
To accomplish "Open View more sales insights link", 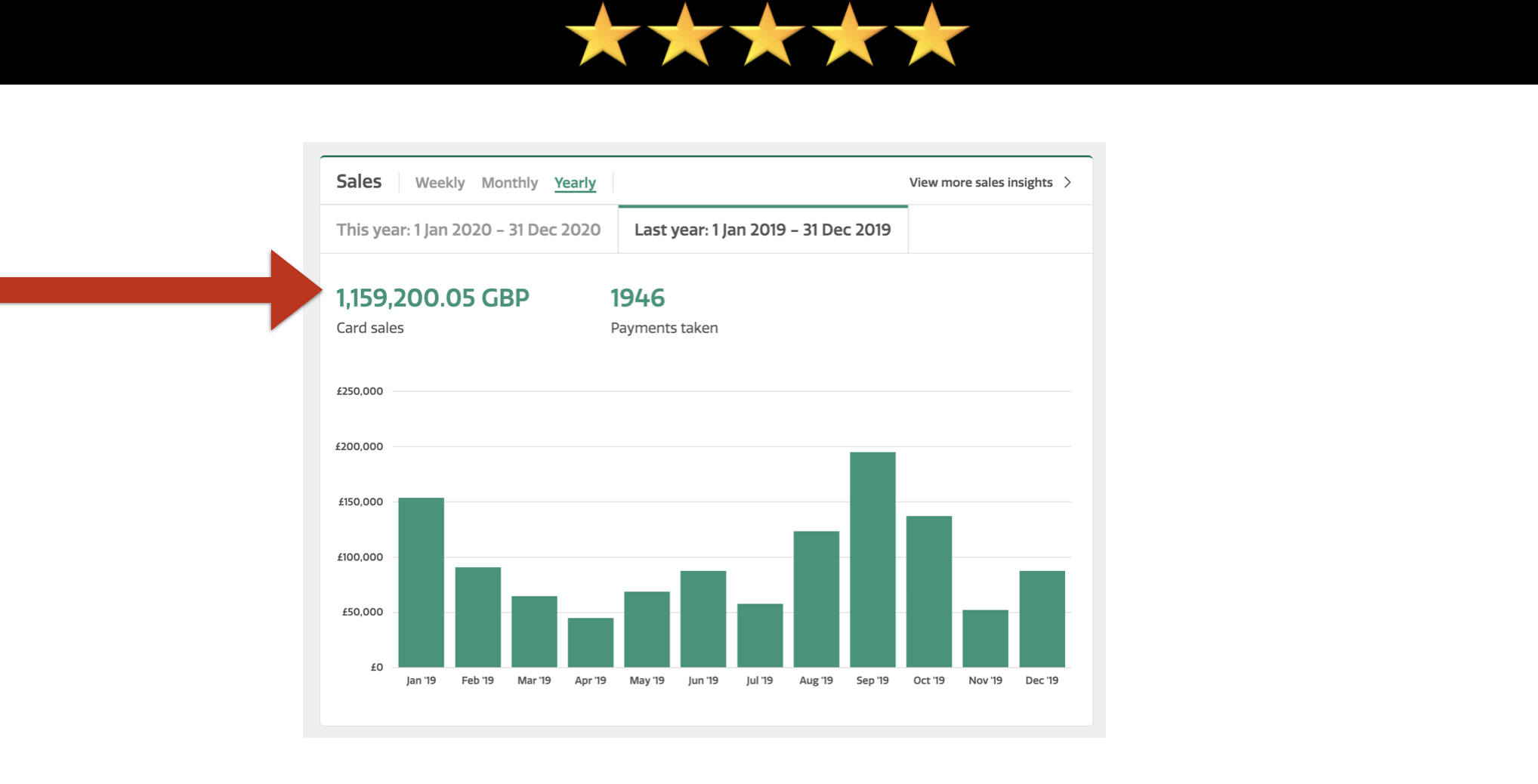I will point(981,182).
